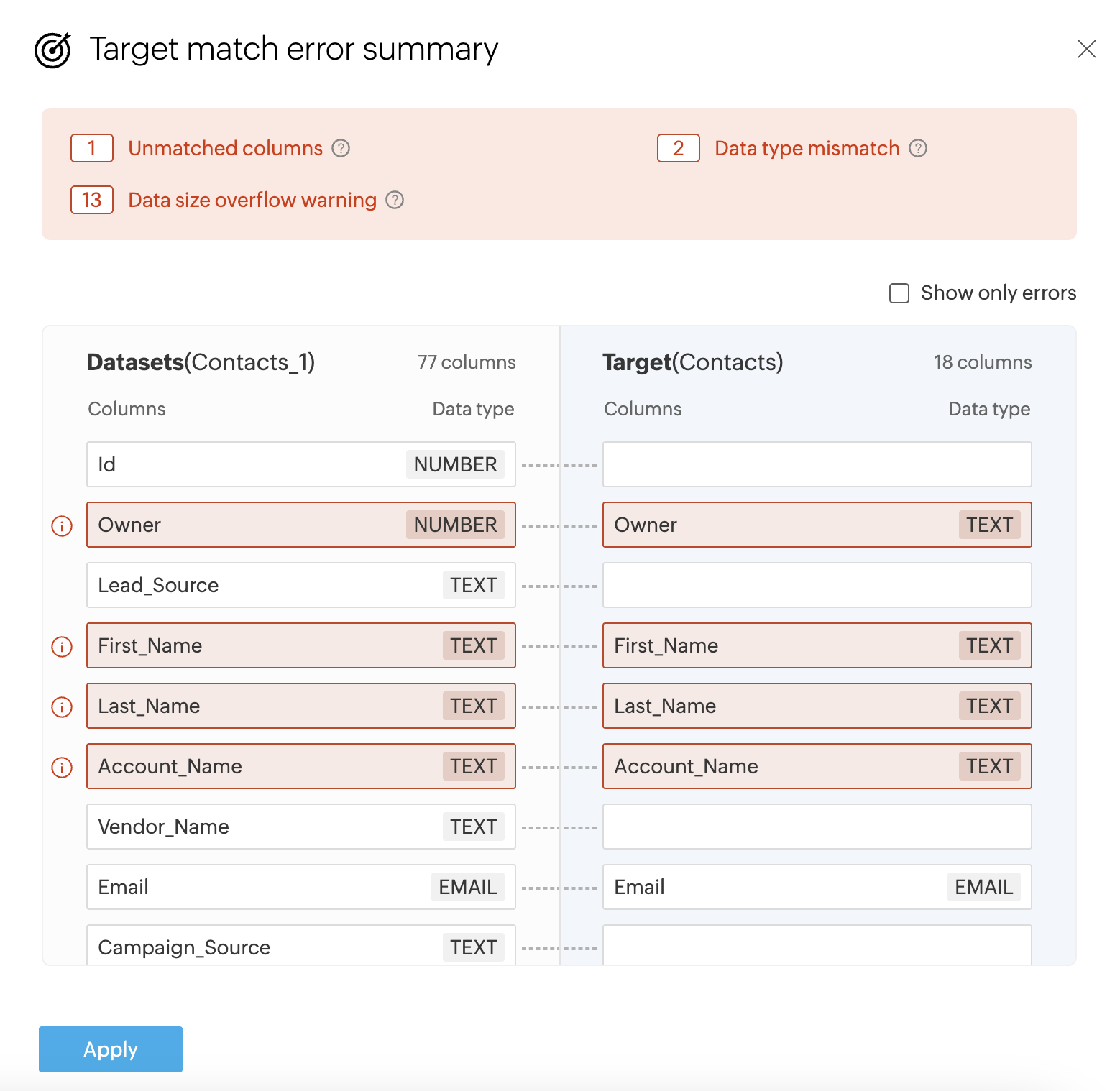This screenshot has height=1091, width=1120.
Task: Click the target icon next to the title
Action: click(53, 50)
